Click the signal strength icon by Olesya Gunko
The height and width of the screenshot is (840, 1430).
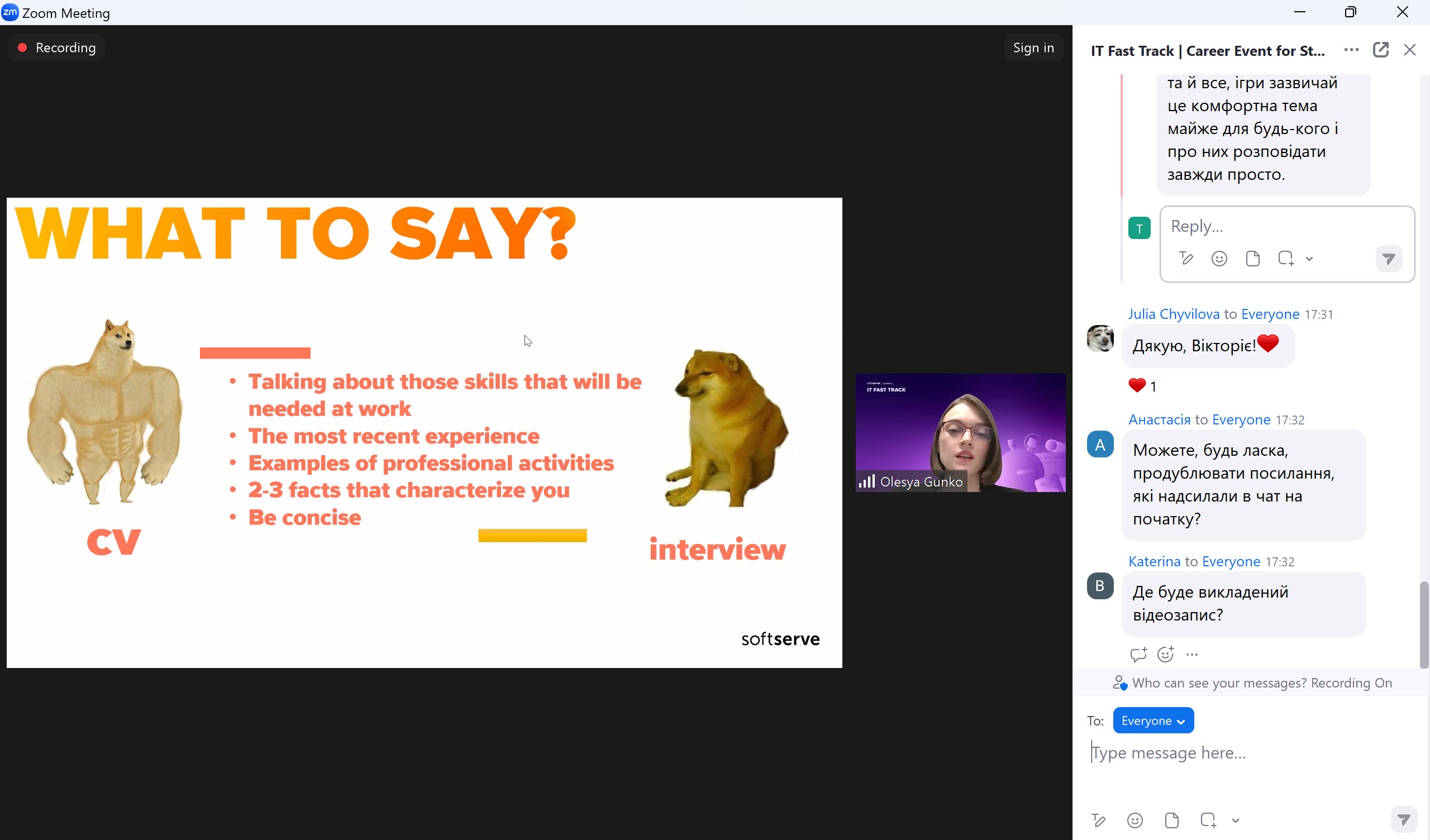tap(866, 481)
